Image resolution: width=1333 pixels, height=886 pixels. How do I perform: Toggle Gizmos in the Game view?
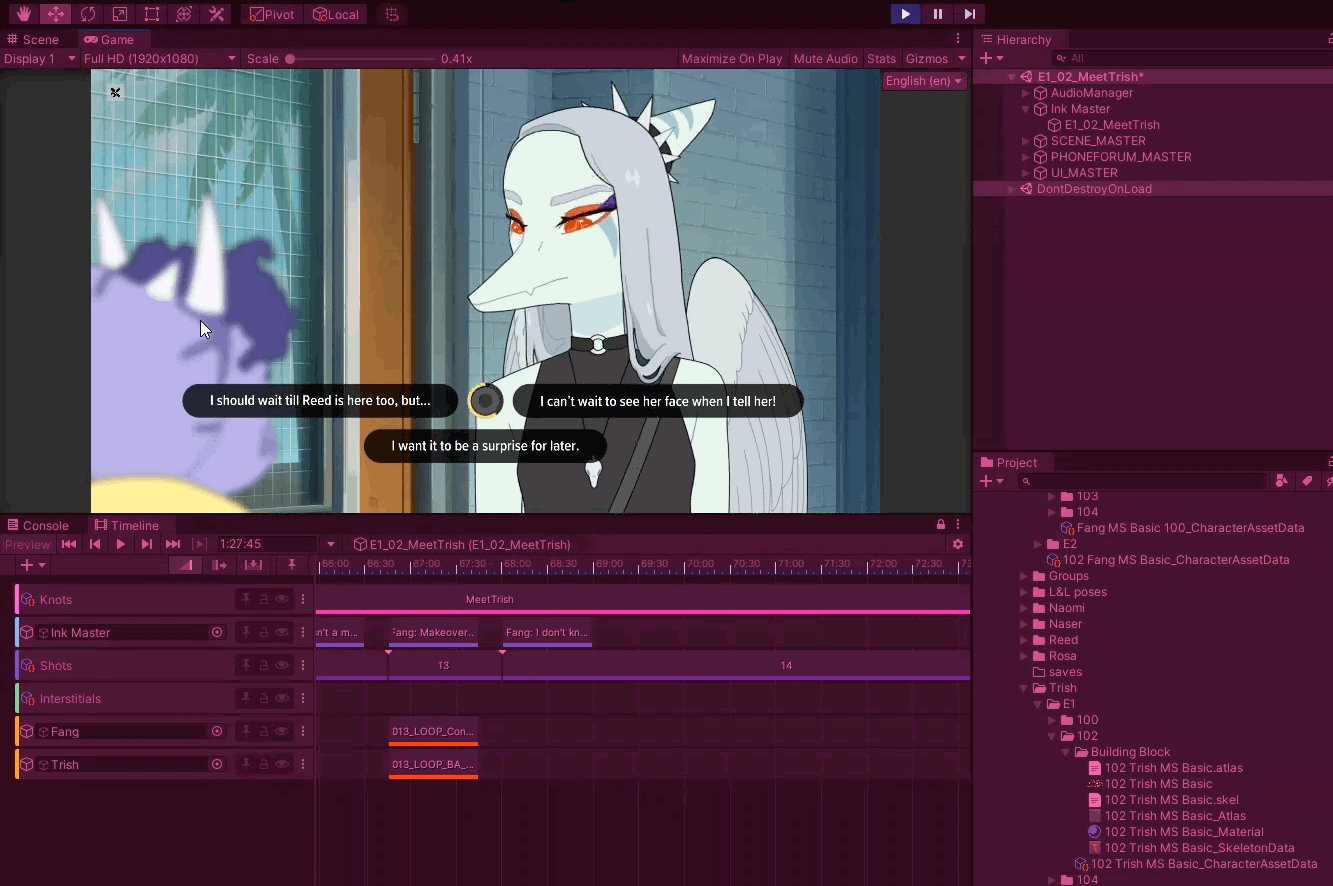[927, 58]
